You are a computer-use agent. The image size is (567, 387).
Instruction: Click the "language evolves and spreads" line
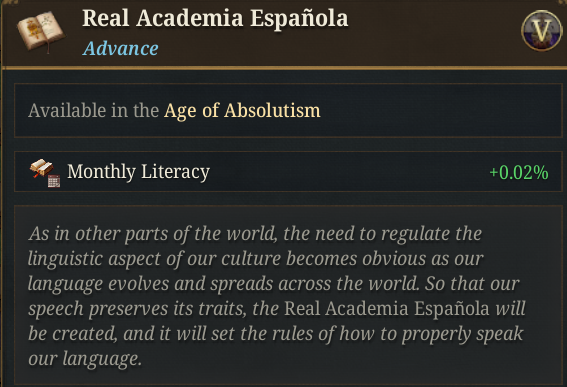point(274,284)
